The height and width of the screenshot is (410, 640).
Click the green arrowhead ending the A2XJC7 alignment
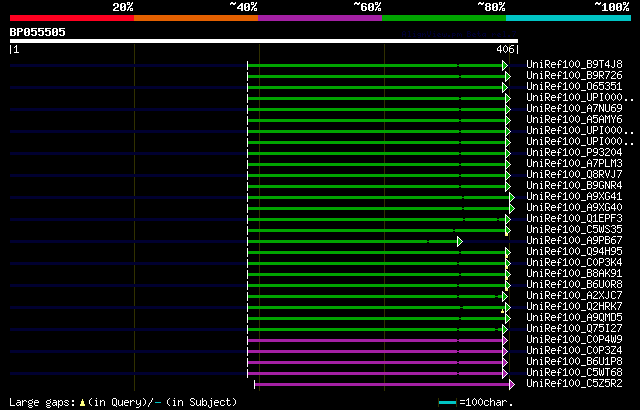505,296
